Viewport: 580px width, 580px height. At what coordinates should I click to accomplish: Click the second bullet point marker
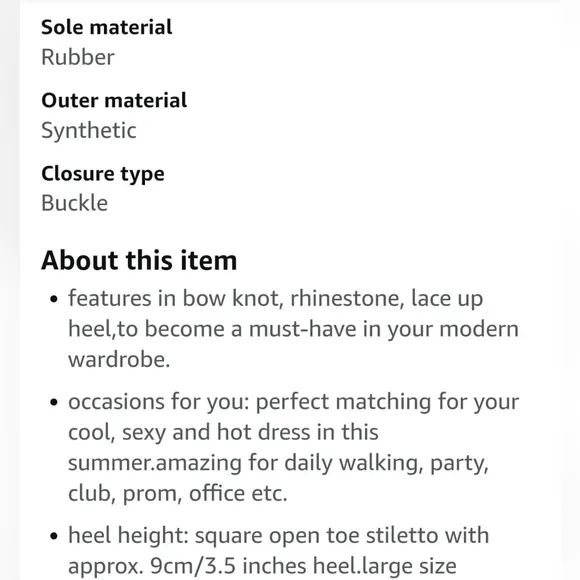(54, 402)
